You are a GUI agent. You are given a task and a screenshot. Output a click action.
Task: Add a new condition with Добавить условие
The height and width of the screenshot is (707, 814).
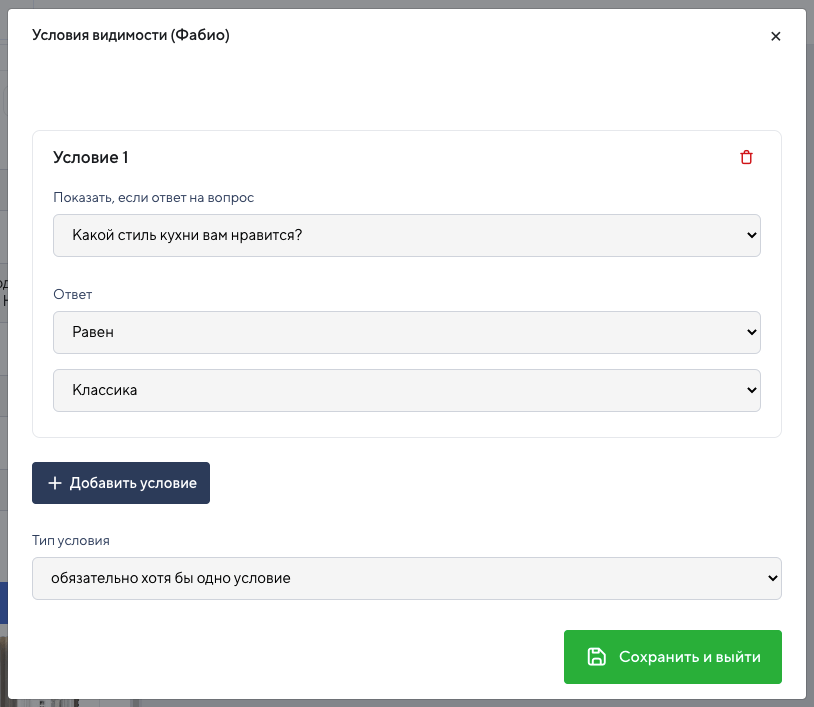(121, 483)
